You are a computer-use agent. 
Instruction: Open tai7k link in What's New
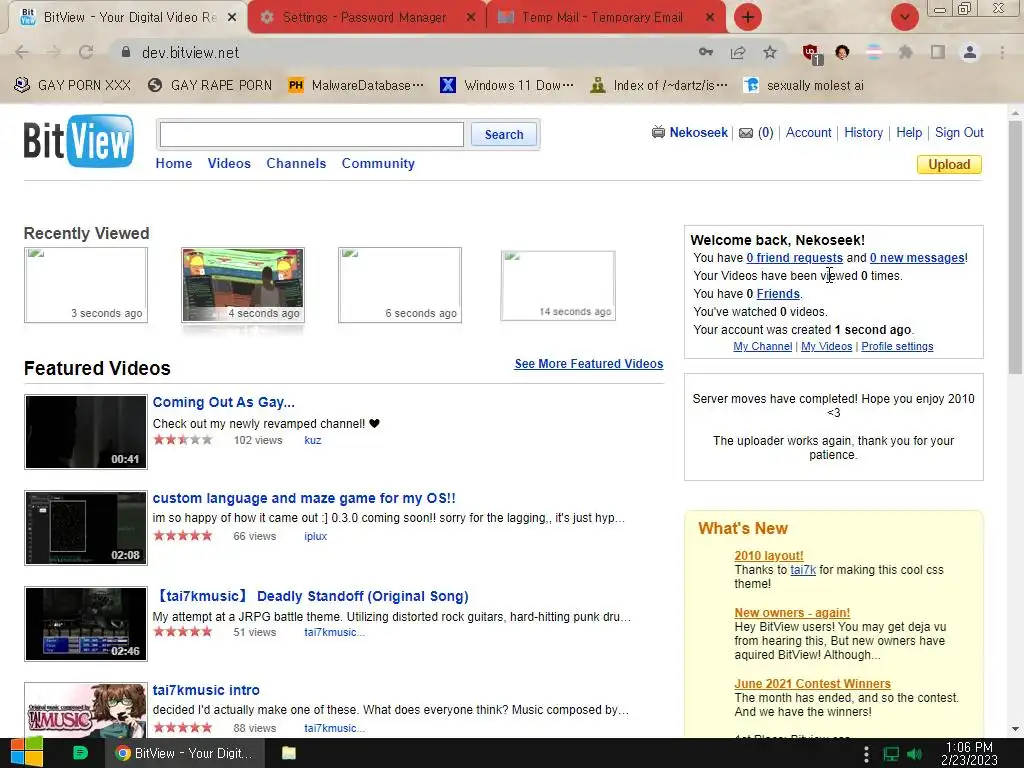pyautogui.click(x=803, y=570)
